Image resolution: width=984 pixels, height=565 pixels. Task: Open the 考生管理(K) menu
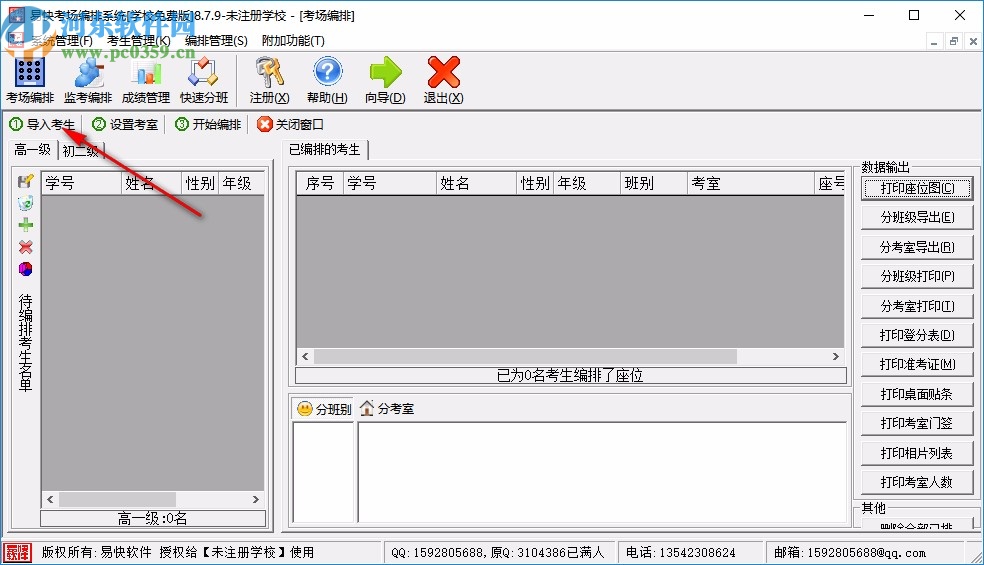[x=138, y=41]
